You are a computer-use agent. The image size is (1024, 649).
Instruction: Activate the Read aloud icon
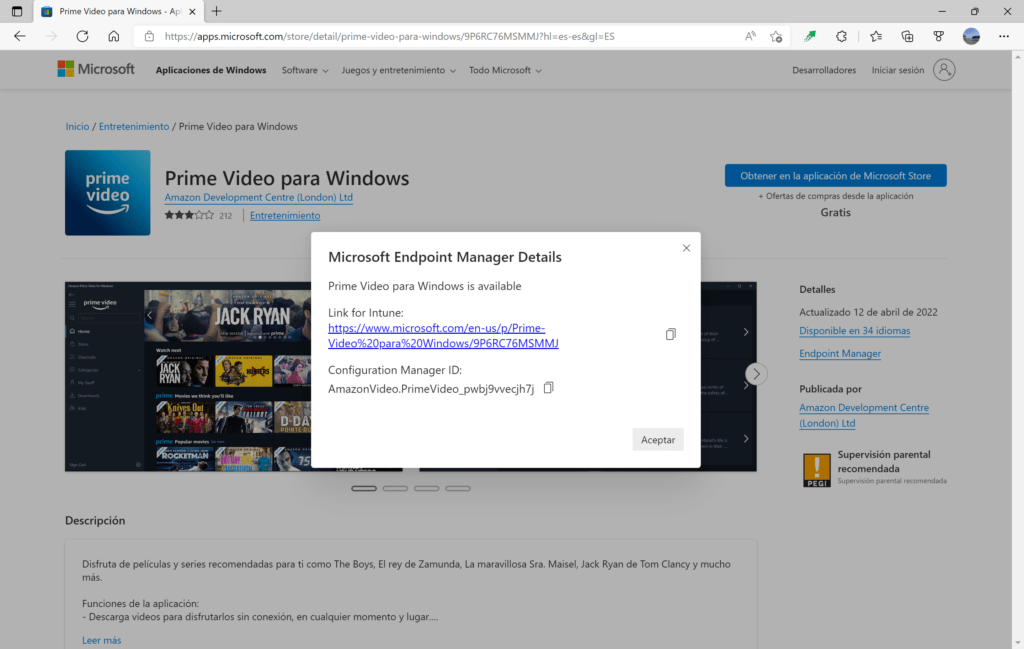click(x=750, y=37)
